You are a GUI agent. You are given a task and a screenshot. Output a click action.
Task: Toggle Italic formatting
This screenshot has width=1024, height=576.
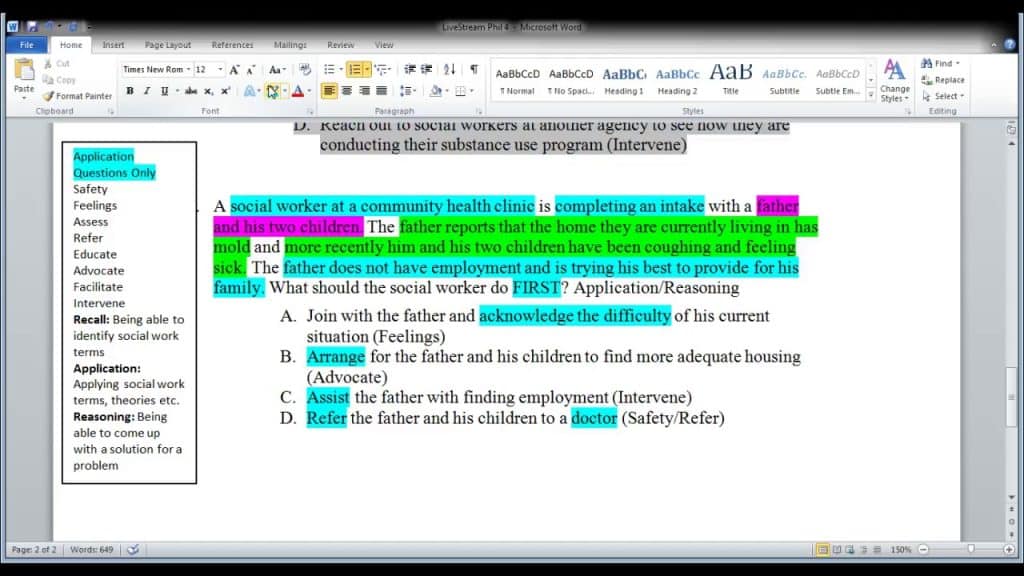[x=147, y=91]
